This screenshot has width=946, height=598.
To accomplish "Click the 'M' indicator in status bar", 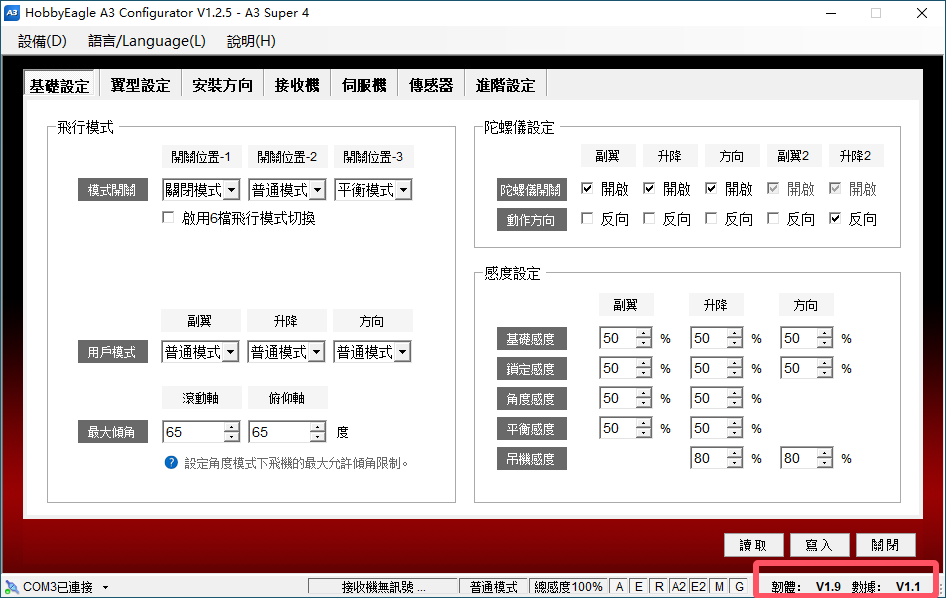I will [719, 587].
